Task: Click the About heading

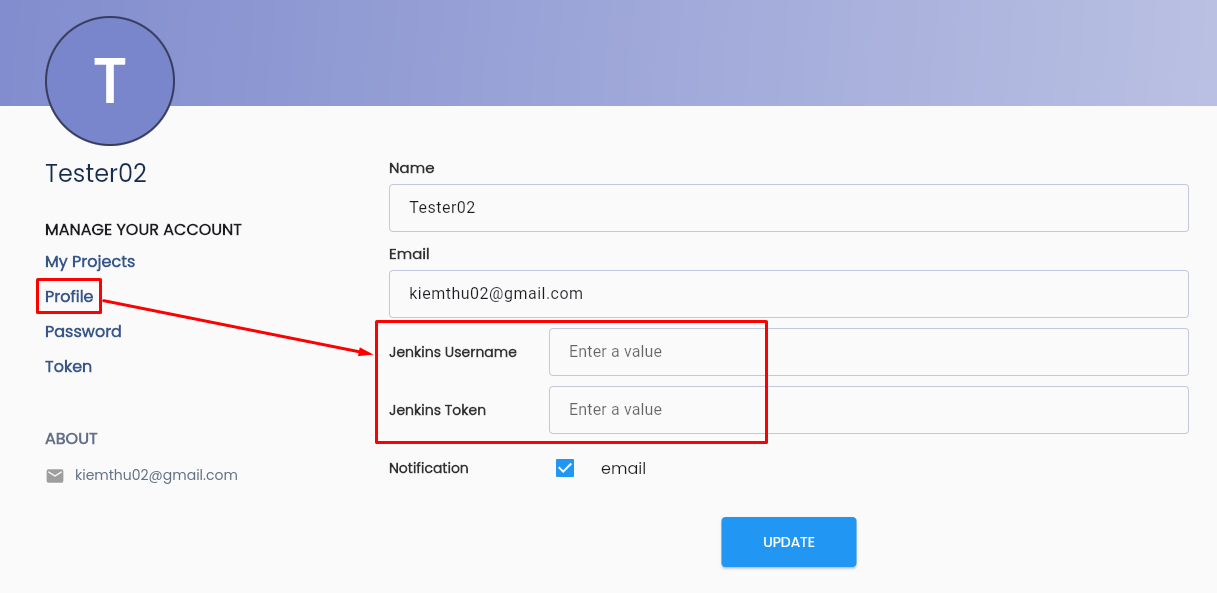Action: pyautogui.click(x=71, y=439)
